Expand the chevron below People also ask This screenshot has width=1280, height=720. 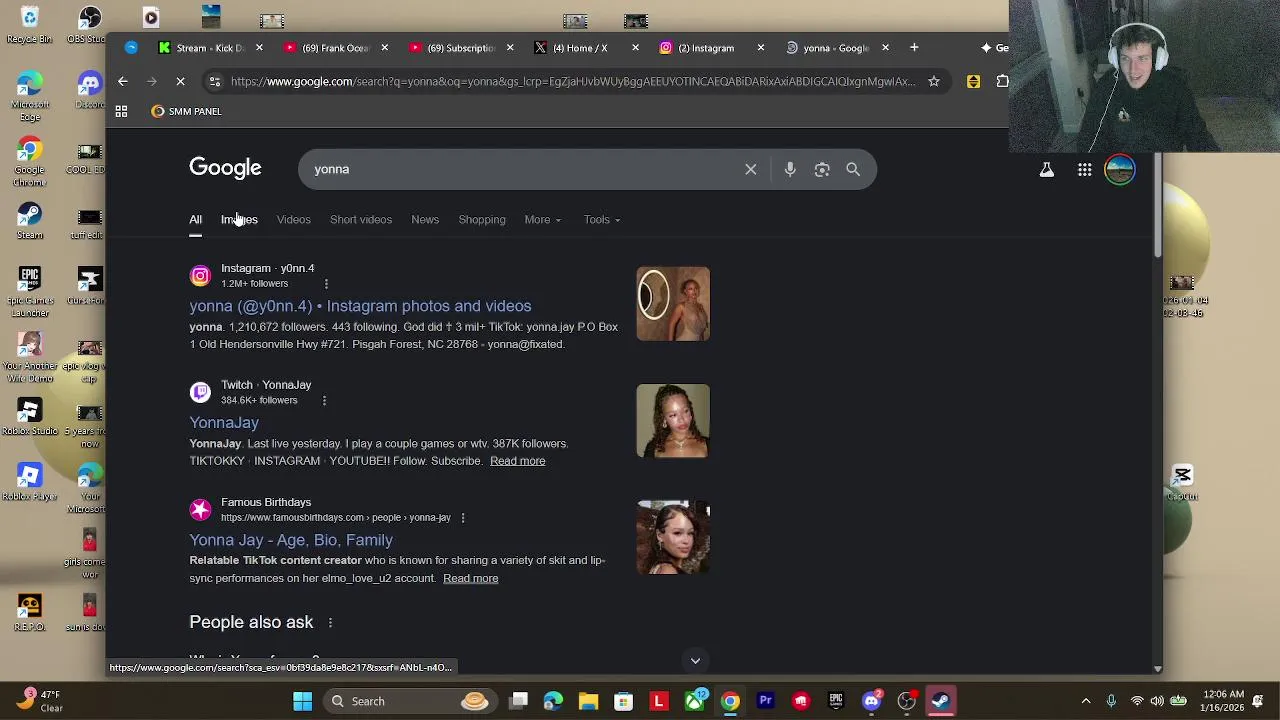point(695,660)
